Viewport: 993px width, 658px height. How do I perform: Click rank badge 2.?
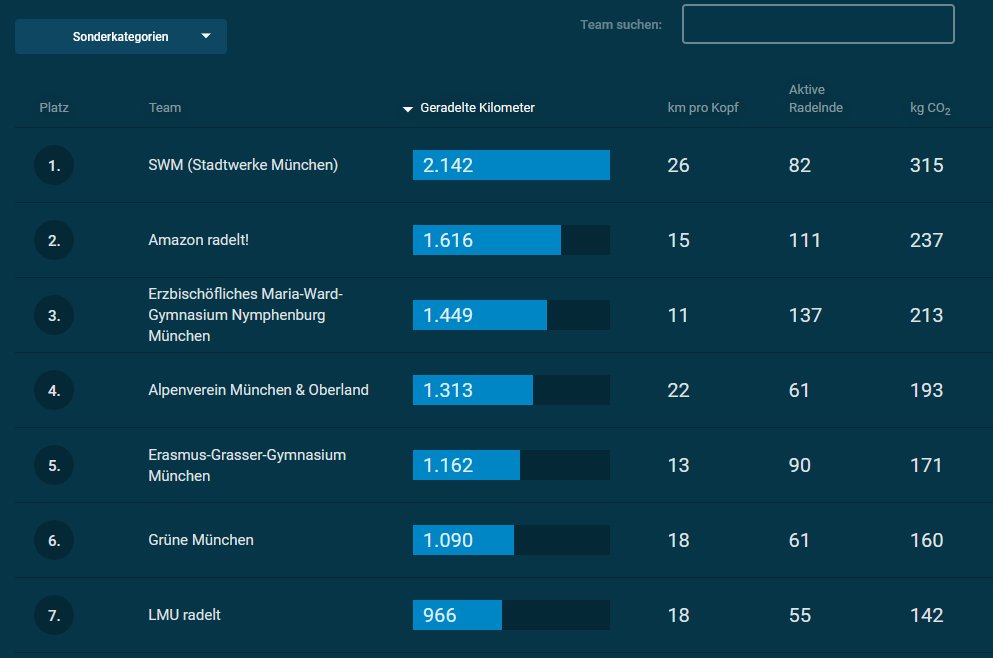point(54,240)
